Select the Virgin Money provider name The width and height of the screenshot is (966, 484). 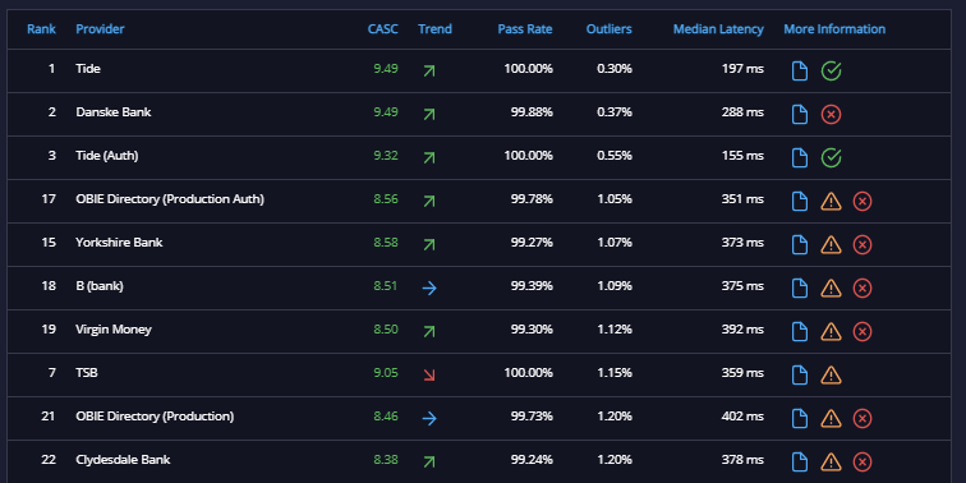[113, 329]
